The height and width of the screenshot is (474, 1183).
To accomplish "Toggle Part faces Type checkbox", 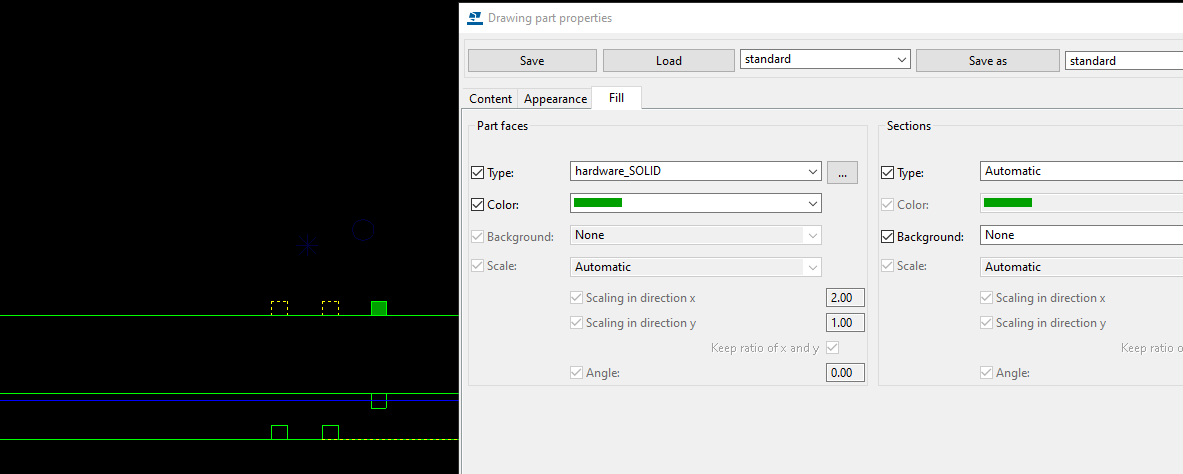I will coord(477,173).
